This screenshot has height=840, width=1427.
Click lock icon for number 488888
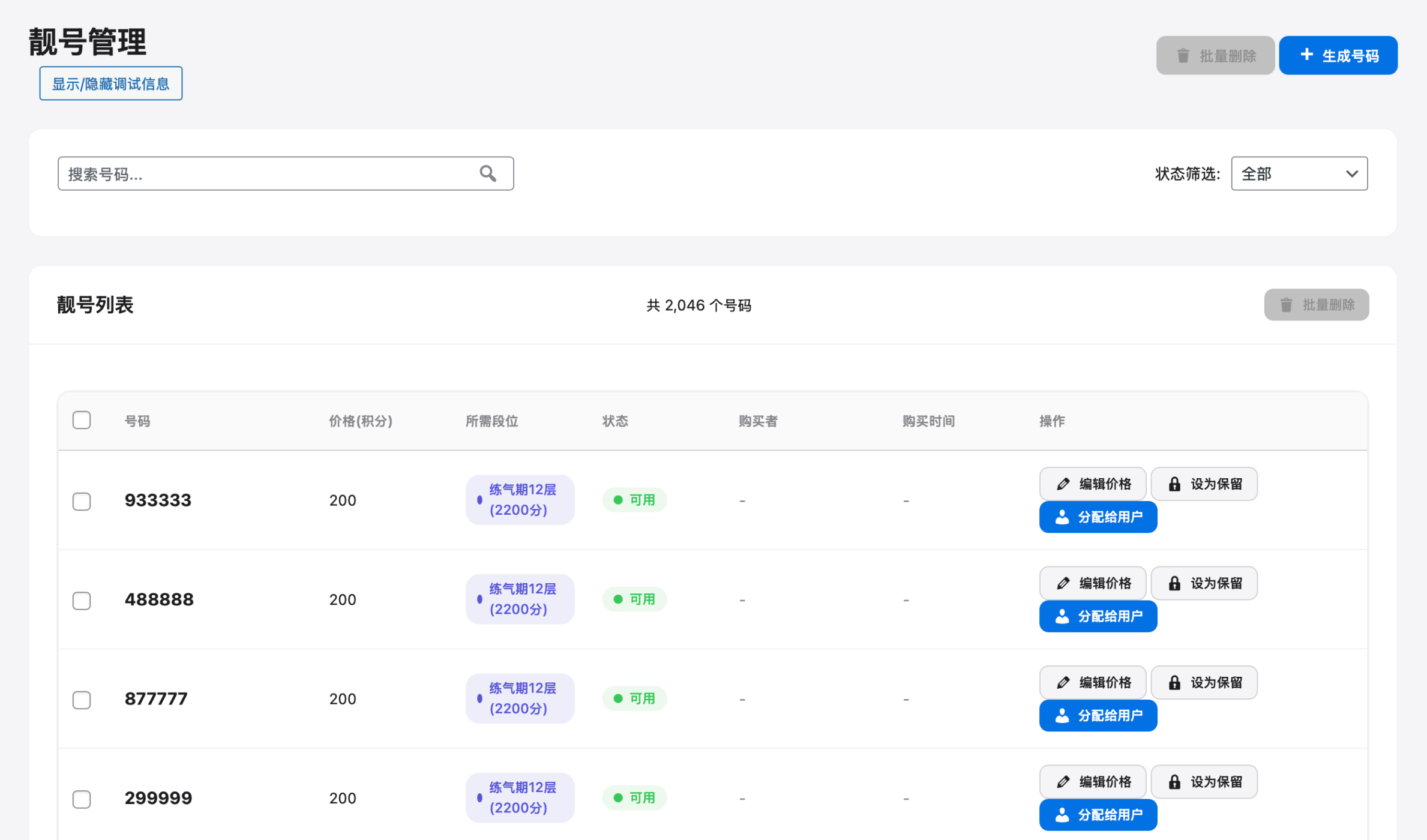point(1174,583)
